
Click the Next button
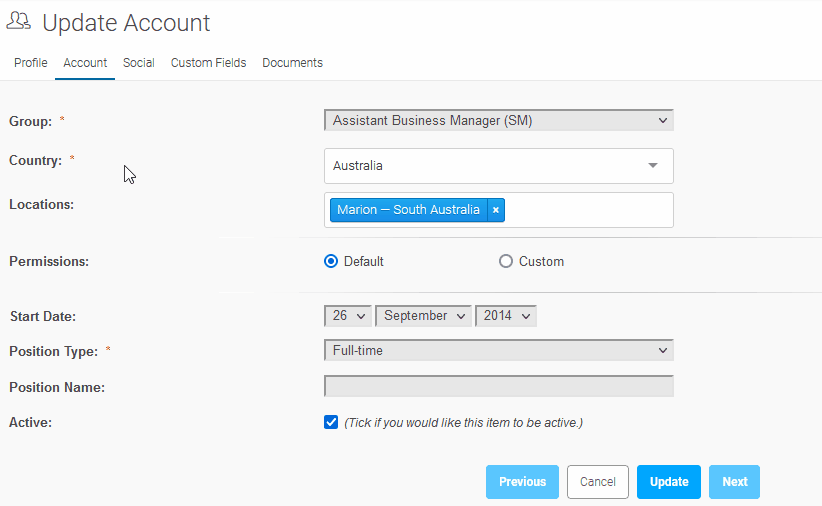pyautogui.click(x=734, y=482)
